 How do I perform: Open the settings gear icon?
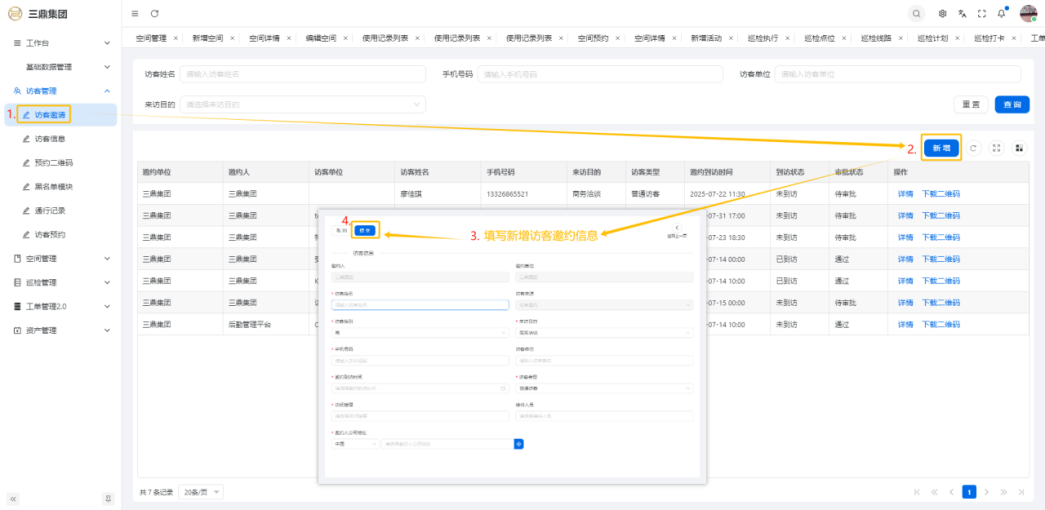click(943, 14)
